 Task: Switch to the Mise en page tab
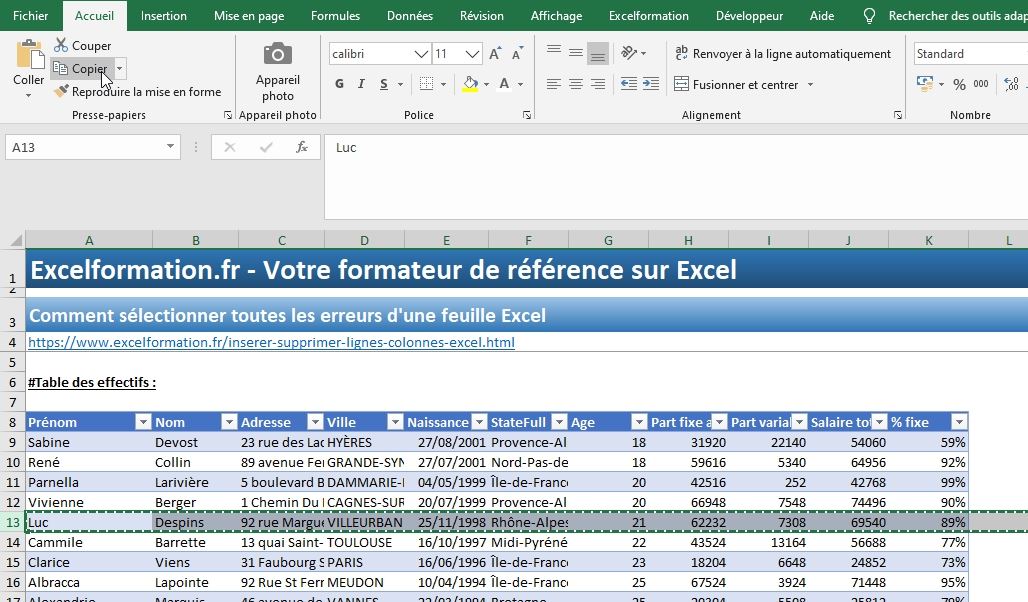tap(249, 16)
